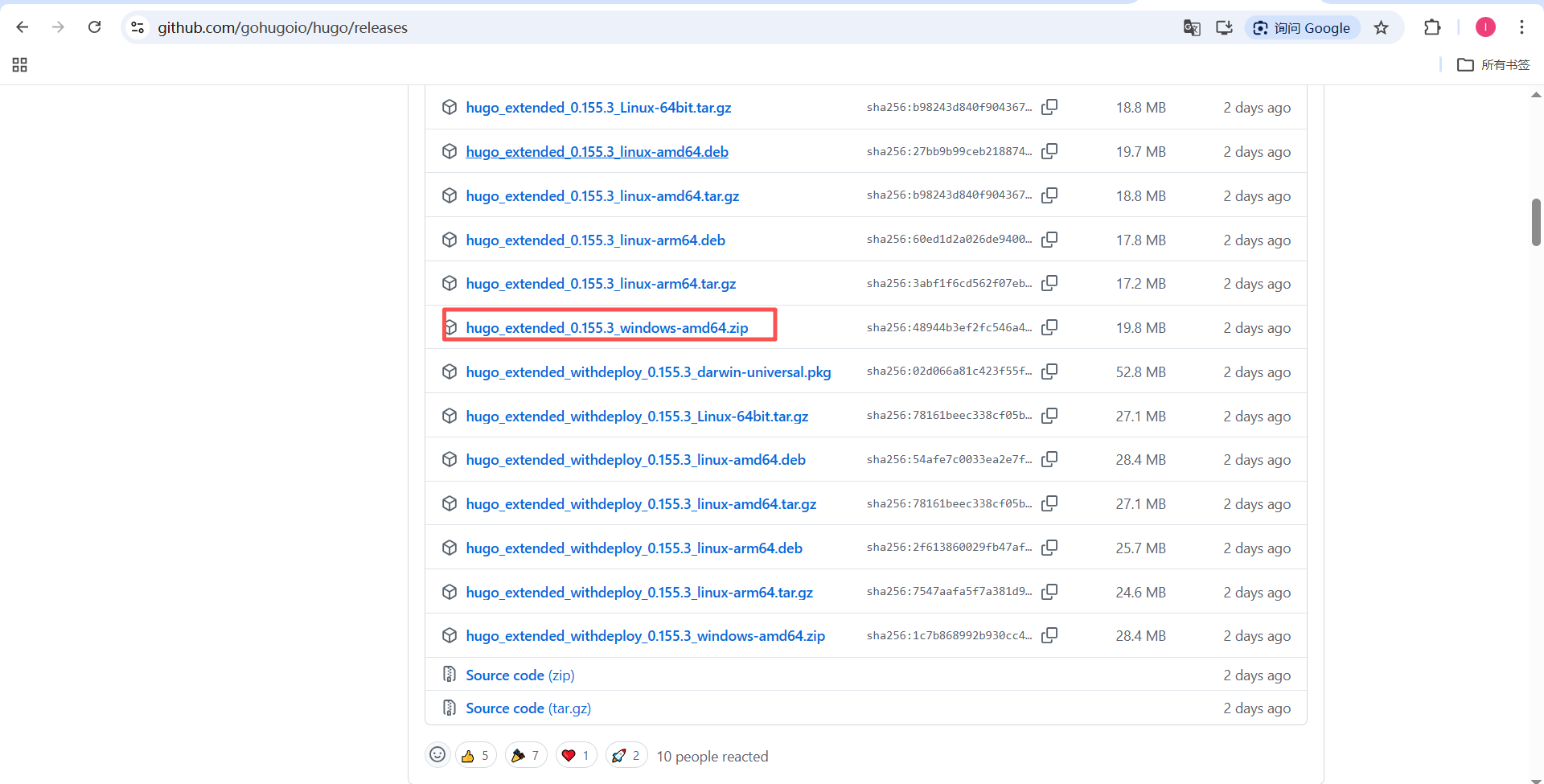Click the translate page icon
Screen dimensions: 1544x784
[1192, 28]
